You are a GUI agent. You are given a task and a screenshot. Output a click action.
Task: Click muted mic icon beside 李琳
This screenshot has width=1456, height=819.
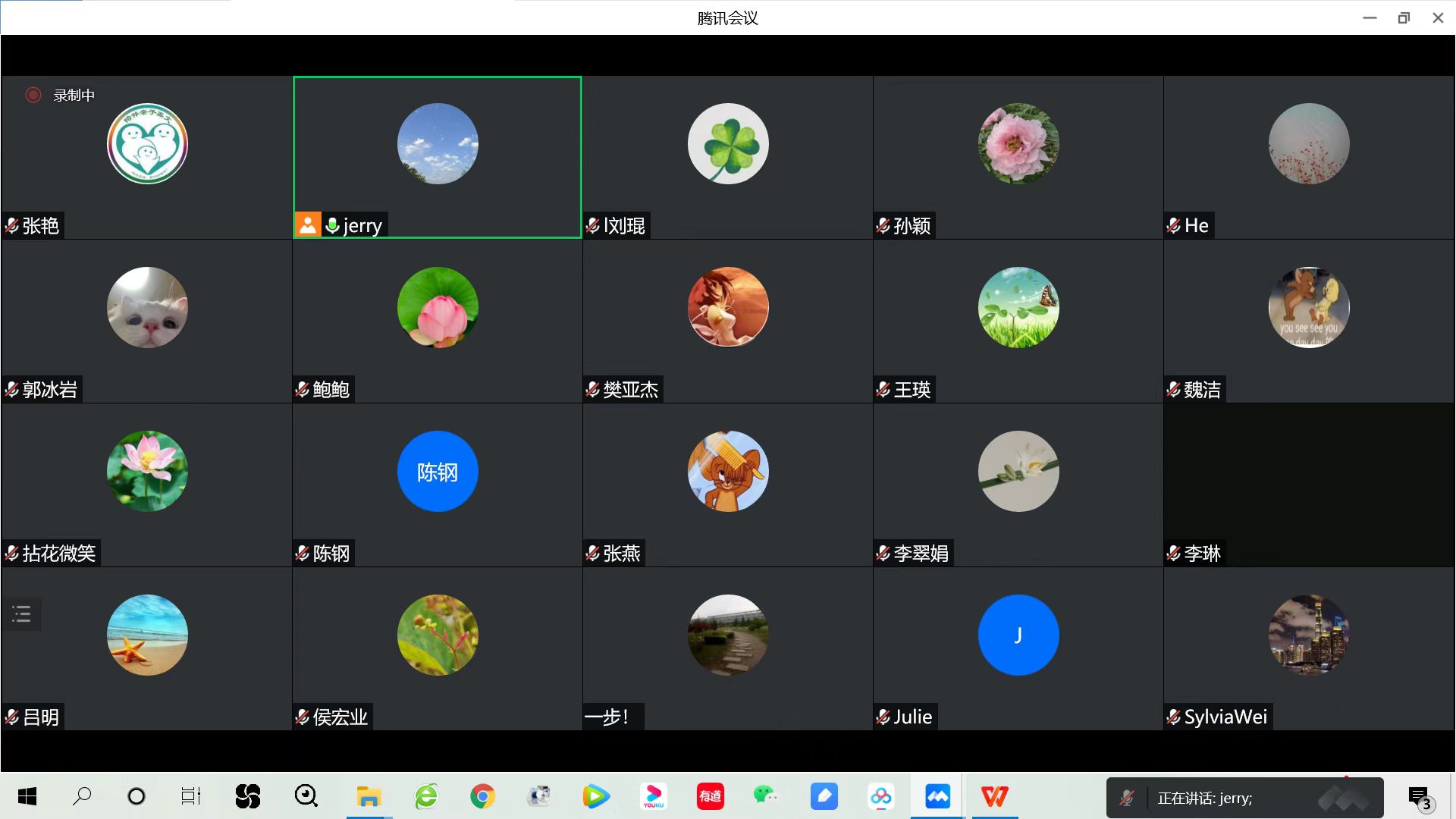tap(1174, 554)
